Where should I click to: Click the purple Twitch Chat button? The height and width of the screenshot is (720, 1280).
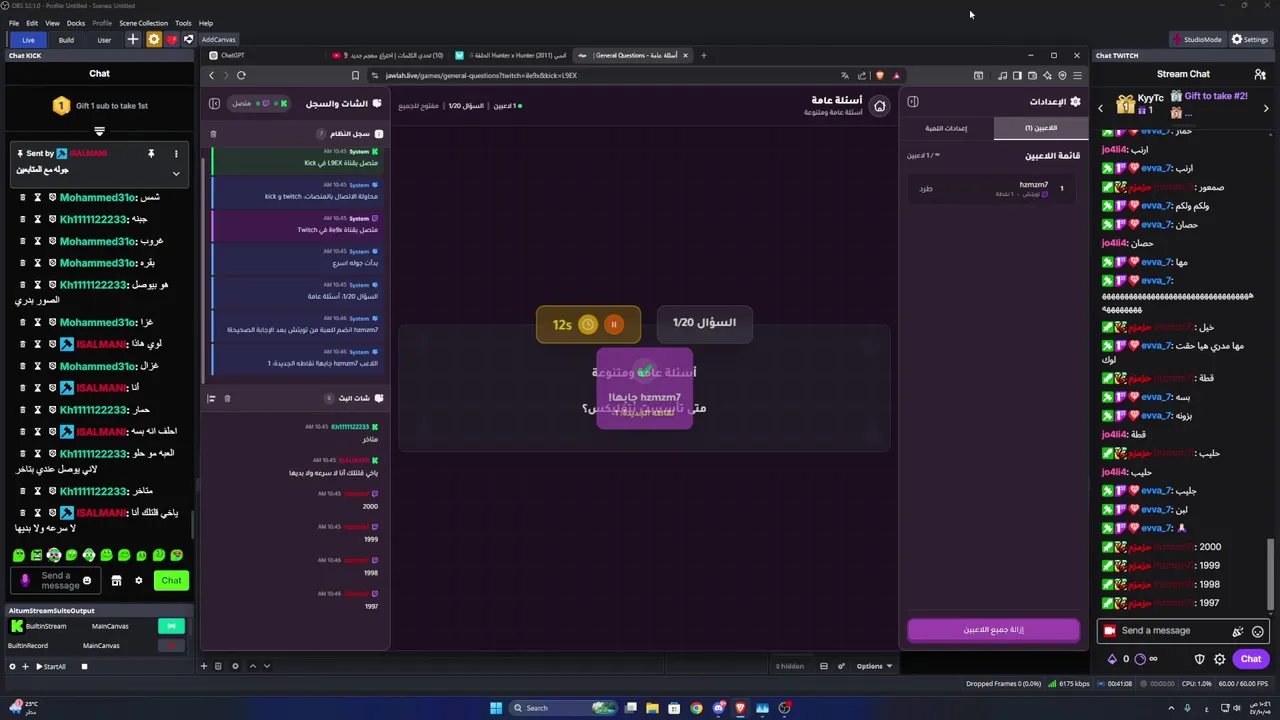[x=1251, y=658]
